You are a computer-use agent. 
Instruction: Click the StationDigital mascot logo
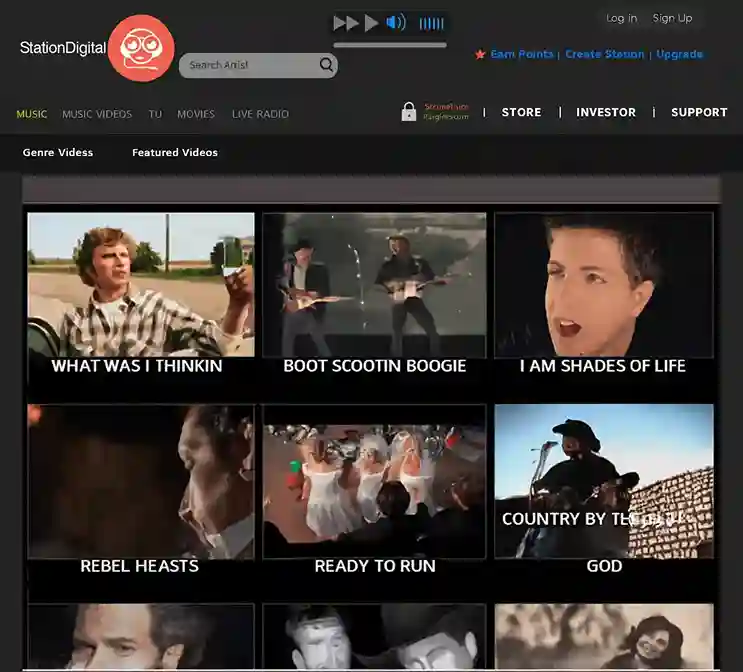coord(141,48)
